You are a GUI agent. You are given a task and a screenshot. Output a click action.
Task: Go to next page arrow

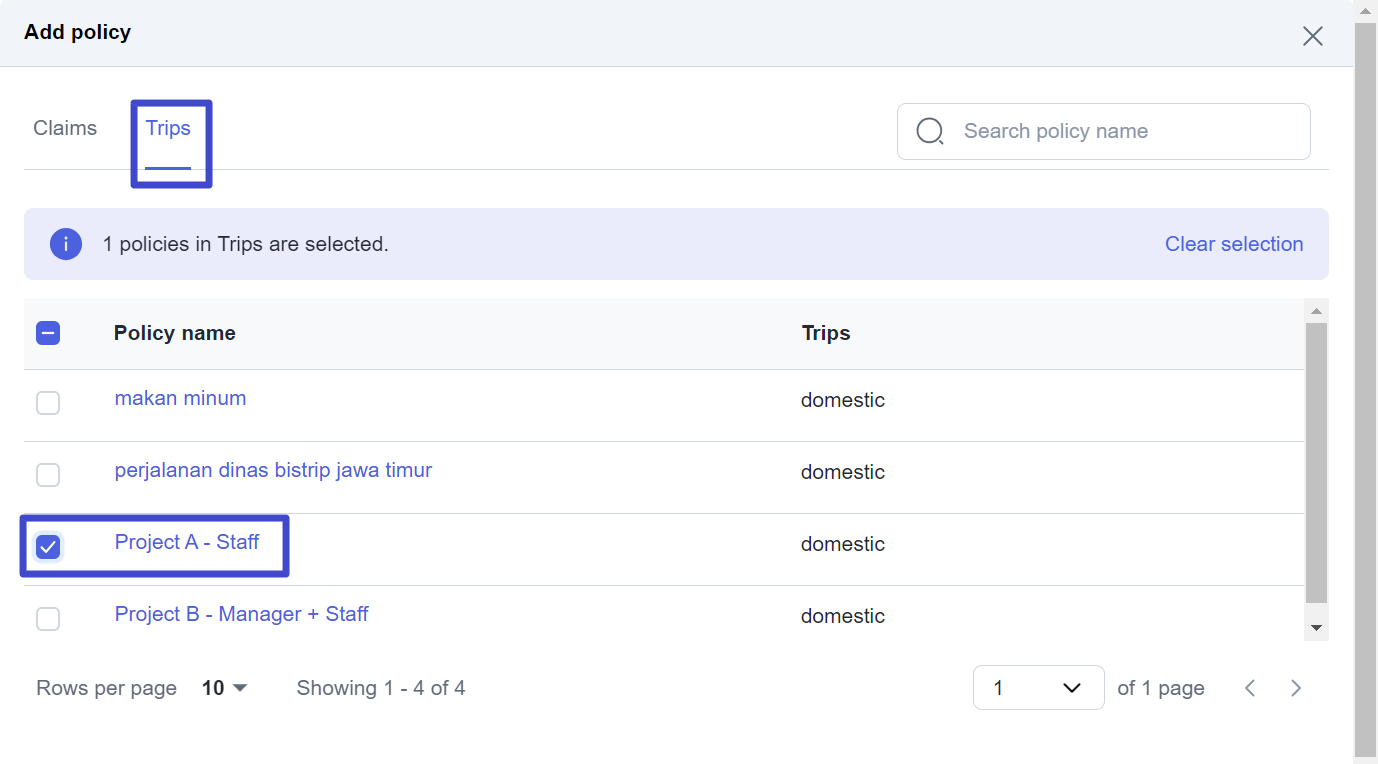1296,688
